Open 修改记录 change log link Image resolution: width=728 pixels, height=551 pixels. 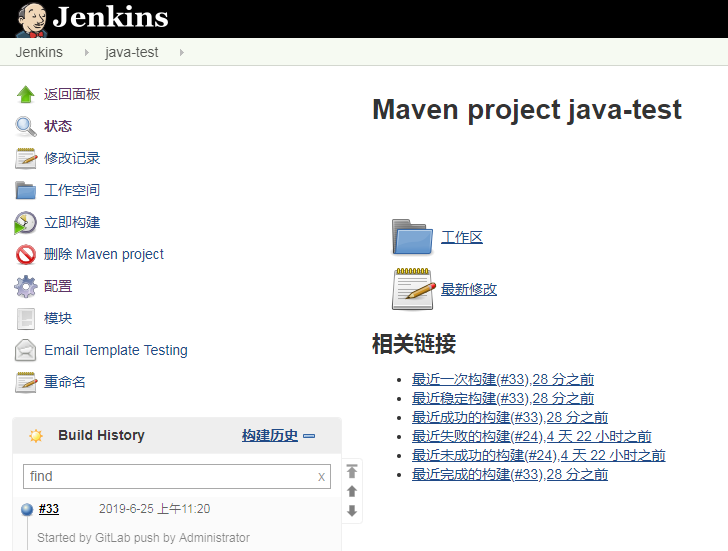(72, 158)
